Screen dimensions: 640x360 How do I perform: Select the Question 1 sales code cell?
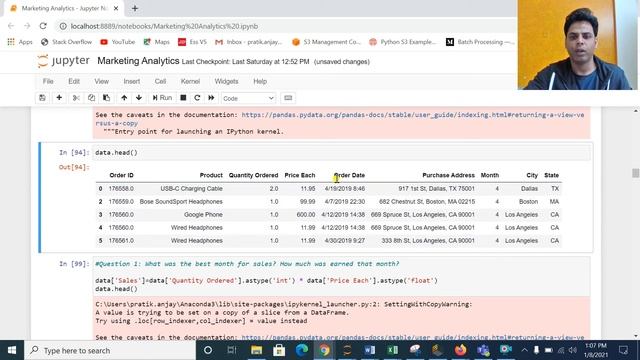tap(341, 276)
